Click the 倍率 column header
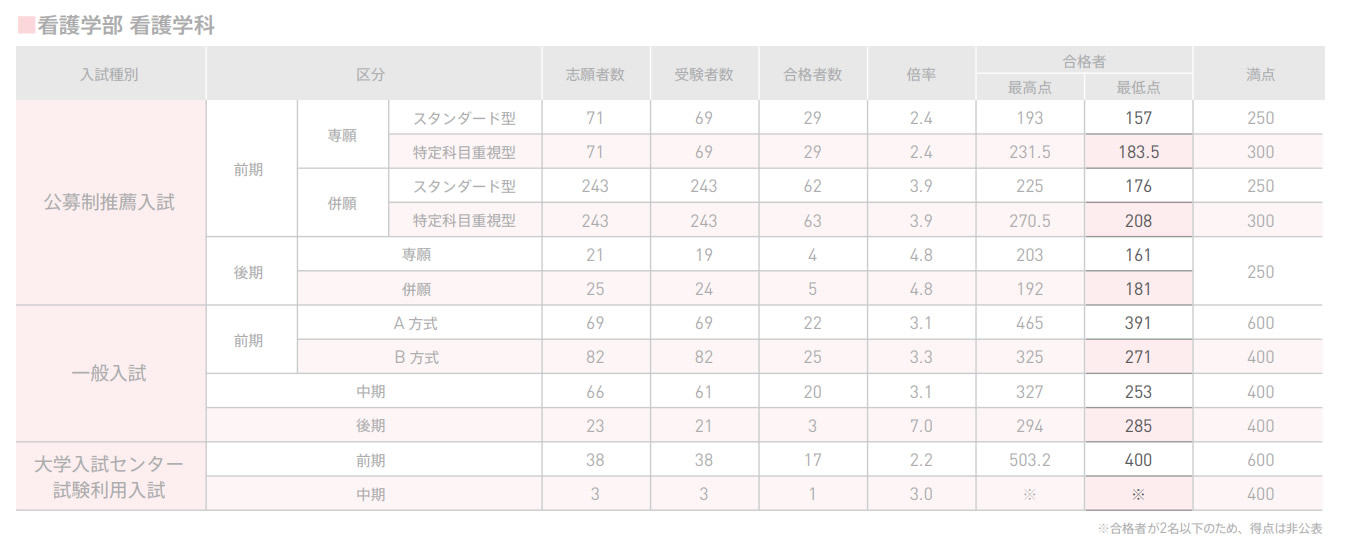The height and width of the screenshot is (551, 1352). point(921,74)
